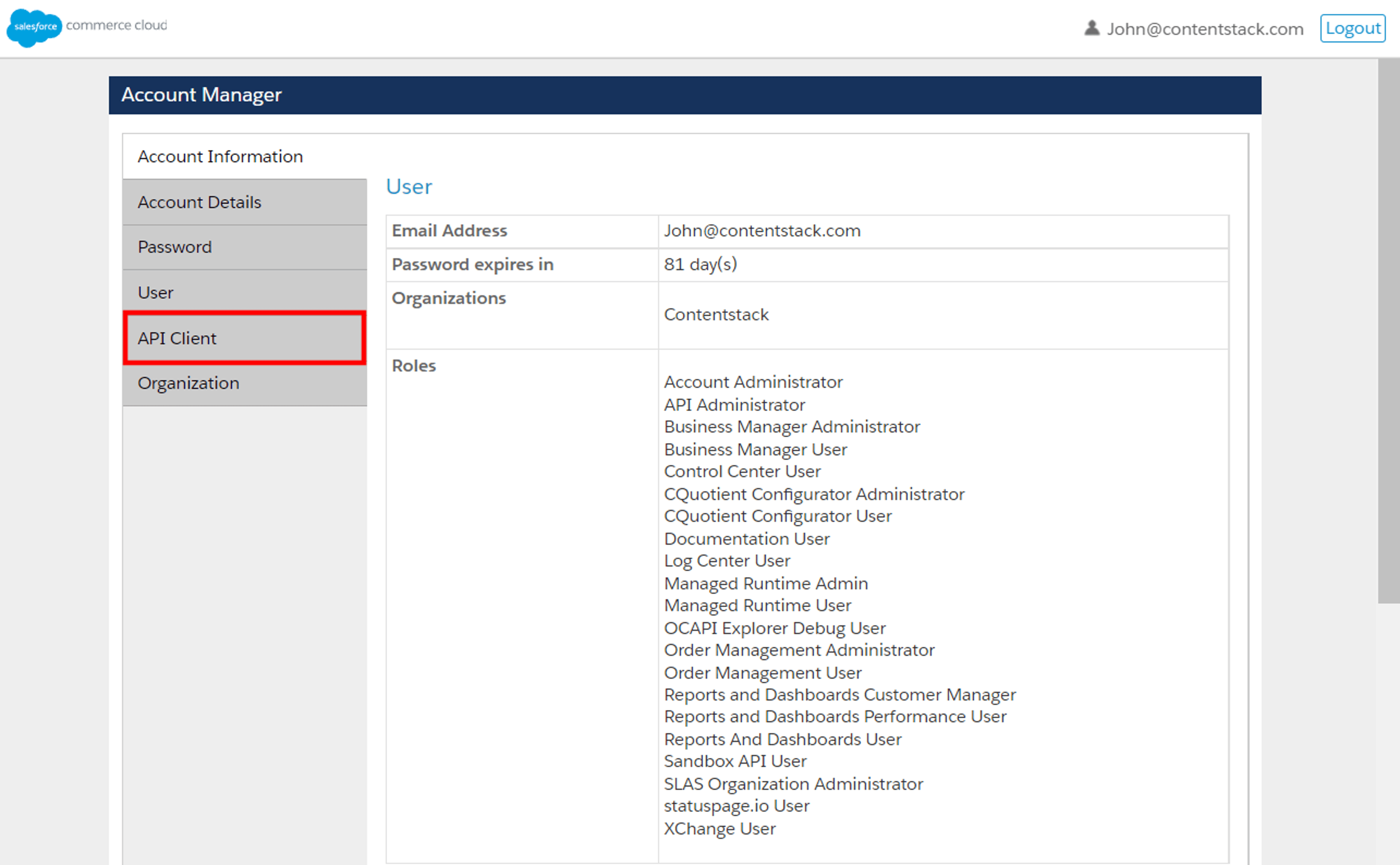1400x865 pixels.
Task: Click the XChange User role
Action: coord(720,829)
